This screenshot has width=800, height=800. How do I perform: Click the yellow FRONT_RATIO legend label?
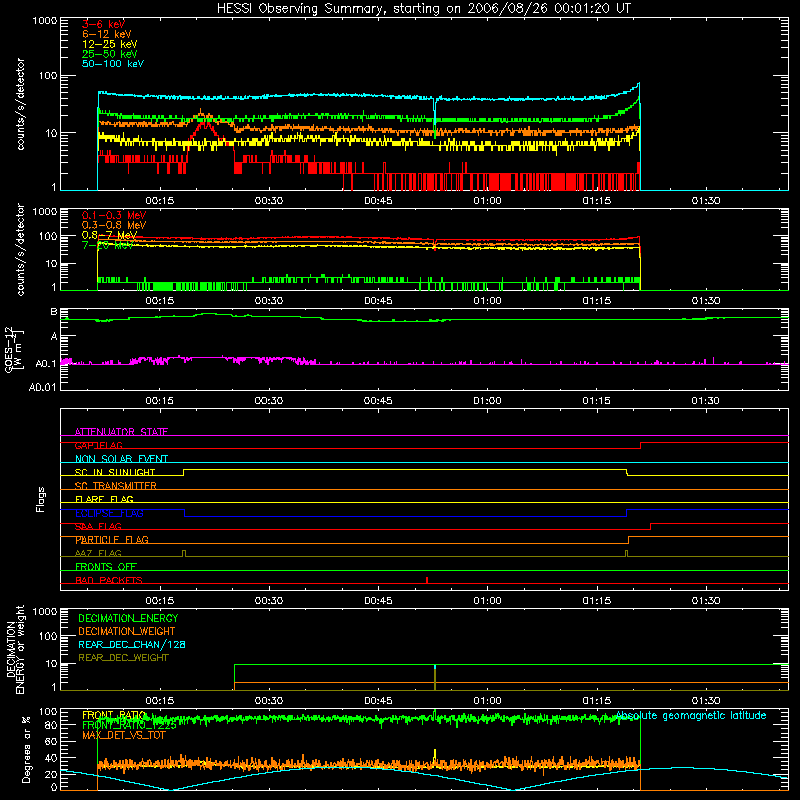coord(114,715)
